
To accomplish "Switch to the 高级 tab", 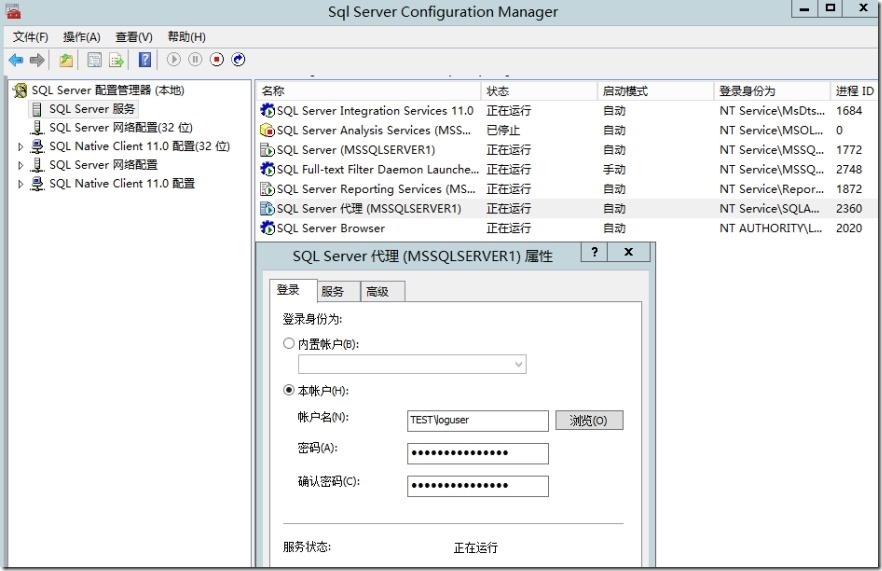I will coord(377,291).
